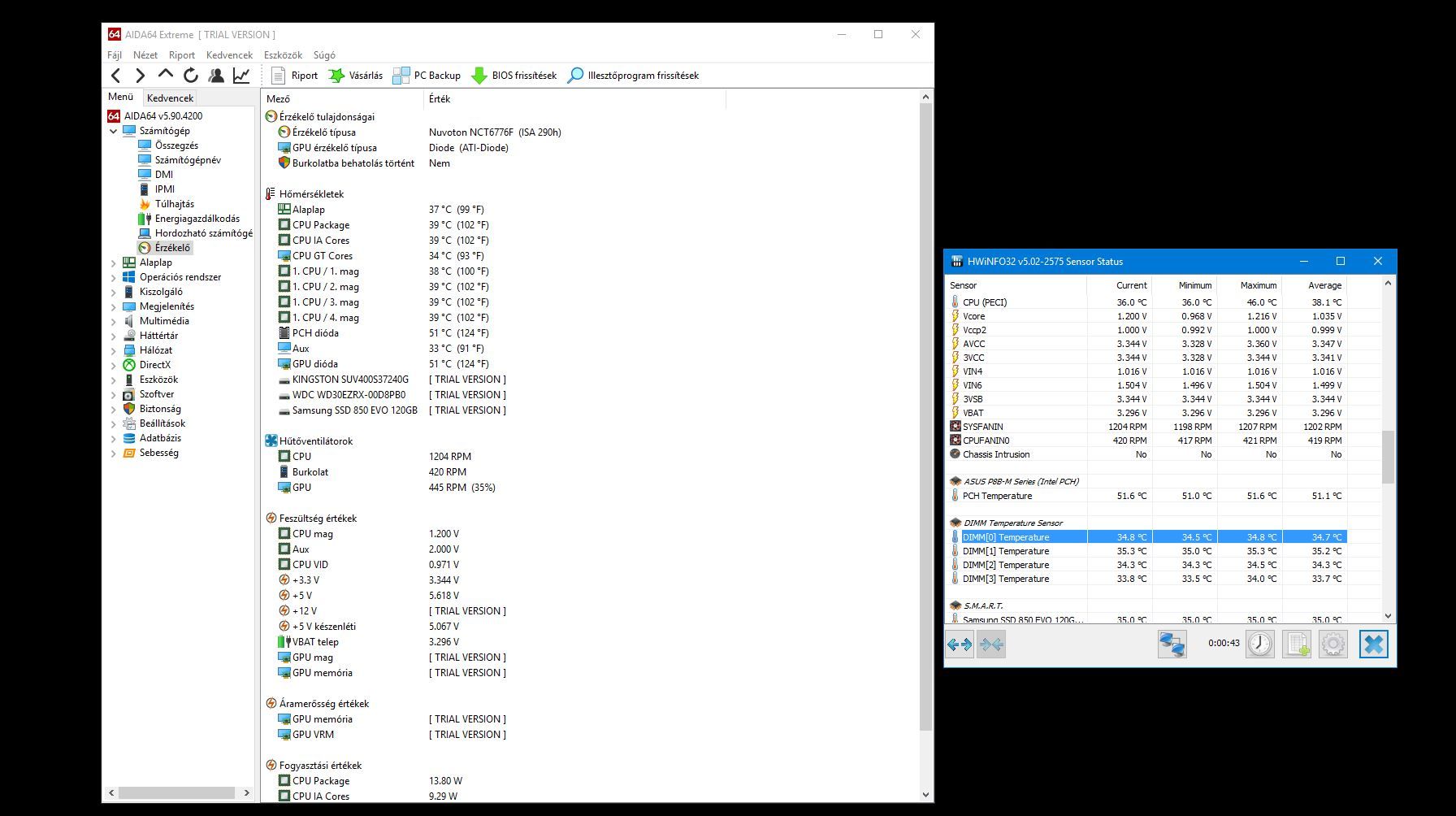
Task: Click the up-level arrow in AIDA64 toolbar
Action: point(166,75)
